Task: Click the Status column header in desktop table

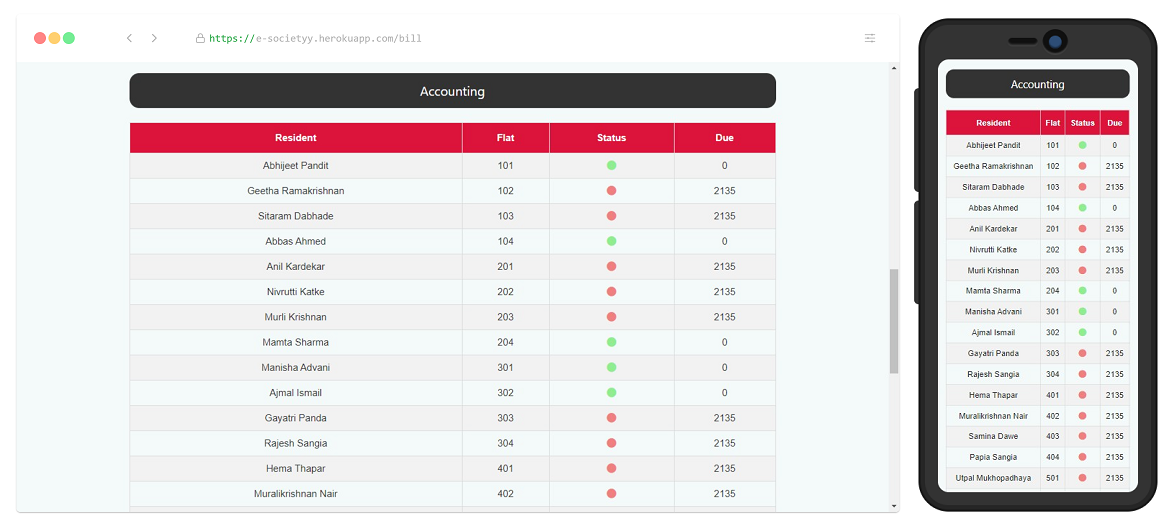Action: pos(611,138)
